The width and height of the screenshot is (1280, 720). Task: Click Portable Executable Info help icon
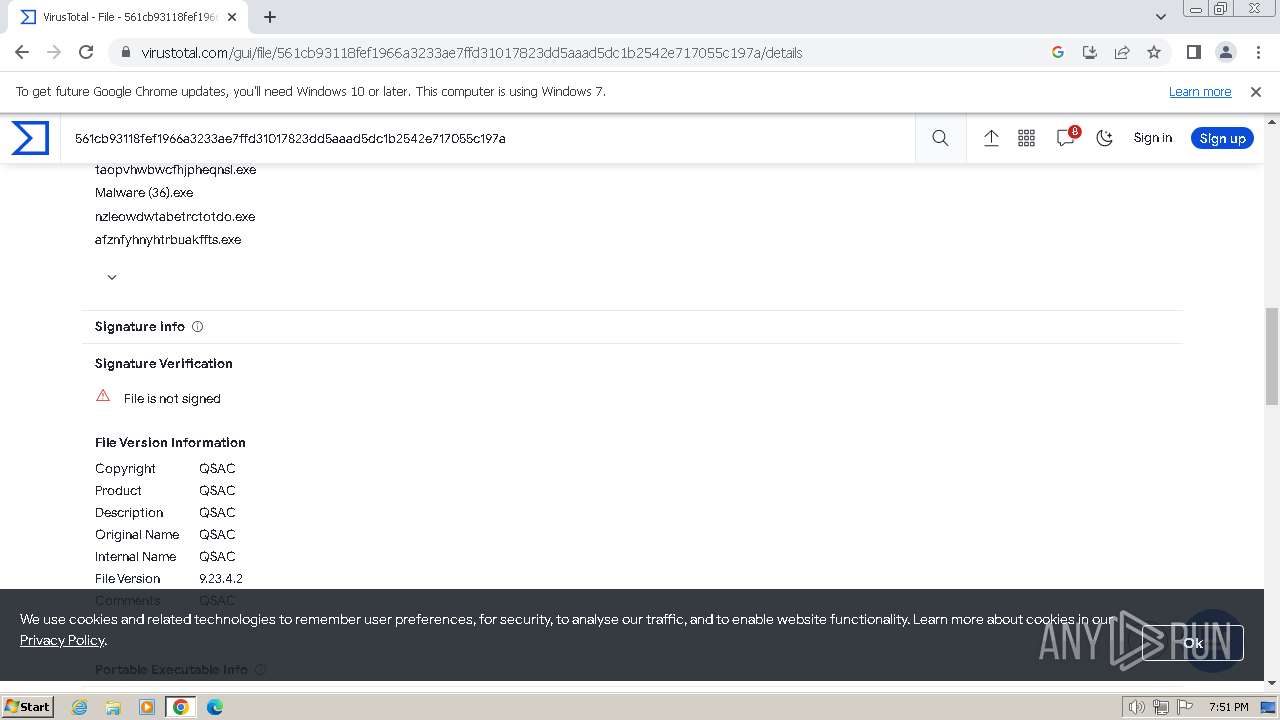click(260, 669)
